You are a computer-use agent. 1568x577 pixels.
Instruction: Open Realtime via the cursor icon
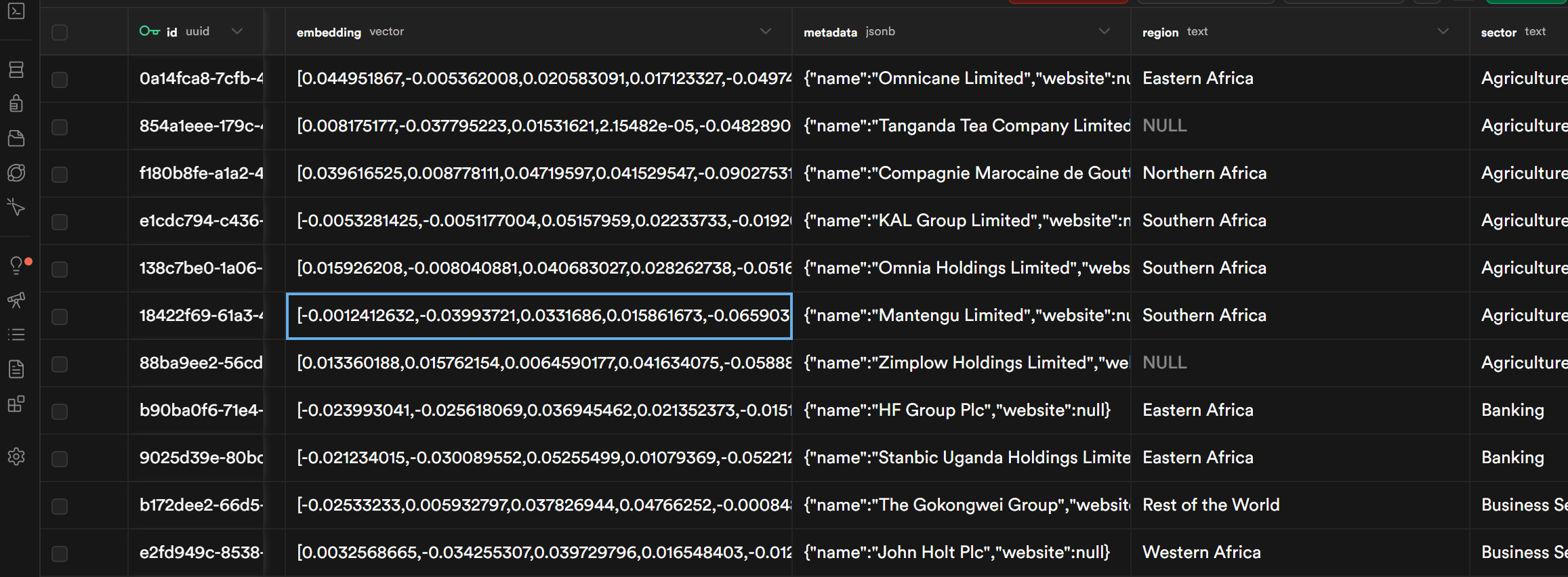pos(16,207)
